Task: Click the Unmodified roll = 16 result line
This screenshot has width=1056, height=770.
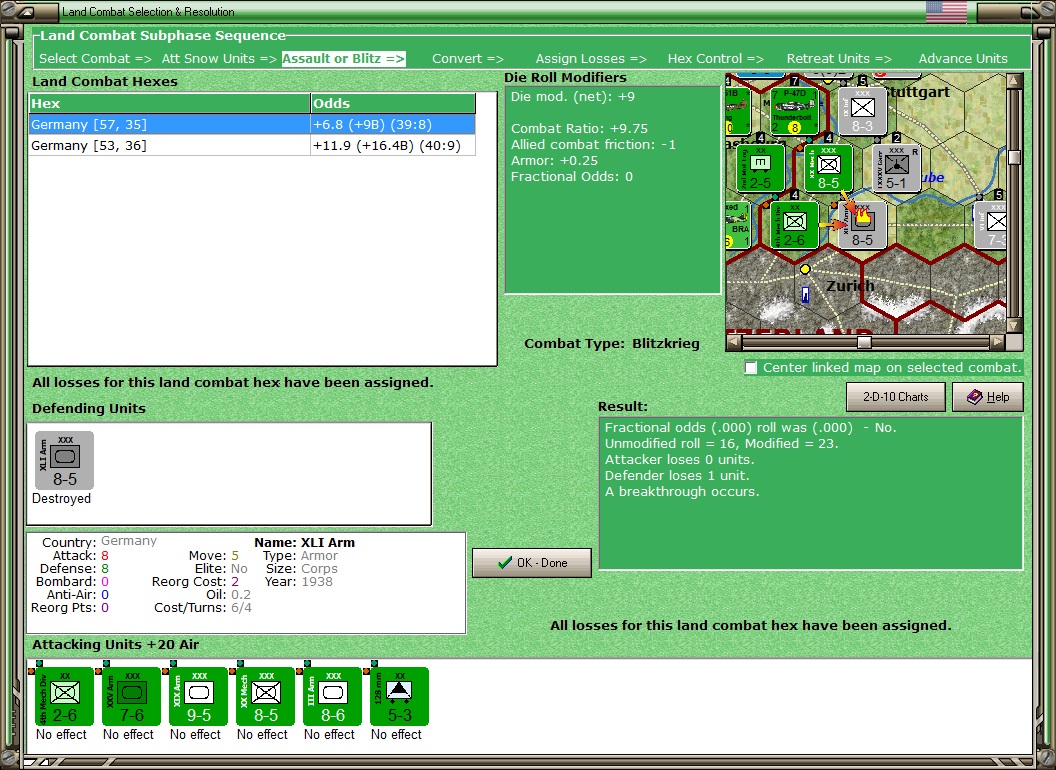Action: point(721,444)
